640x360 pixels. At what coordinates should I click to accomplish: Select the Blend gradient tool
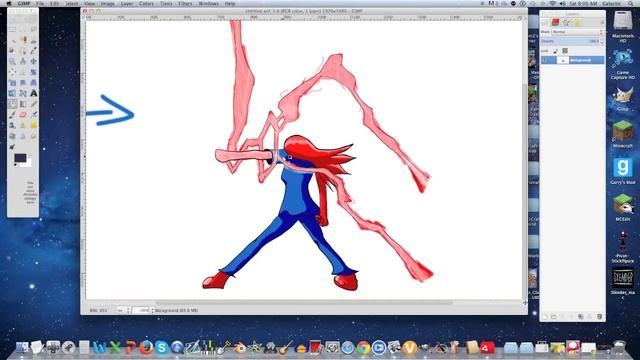(23, 104)
